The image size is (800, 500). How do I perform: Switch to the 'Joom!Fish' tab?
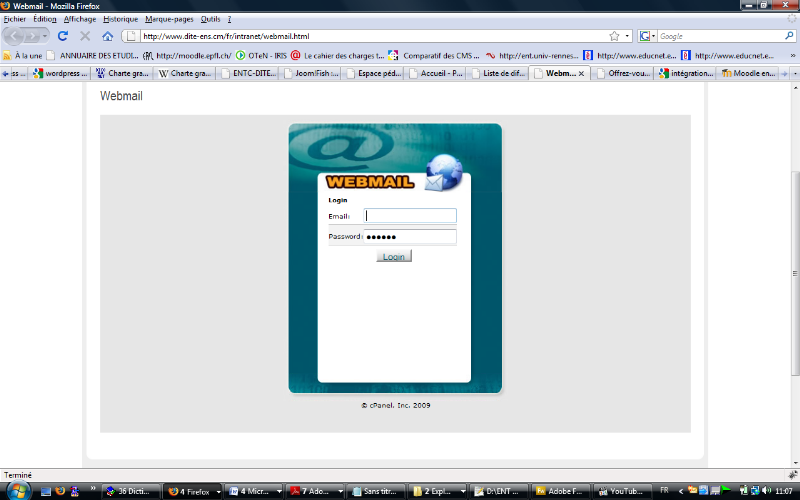click(x=311, y=73)
